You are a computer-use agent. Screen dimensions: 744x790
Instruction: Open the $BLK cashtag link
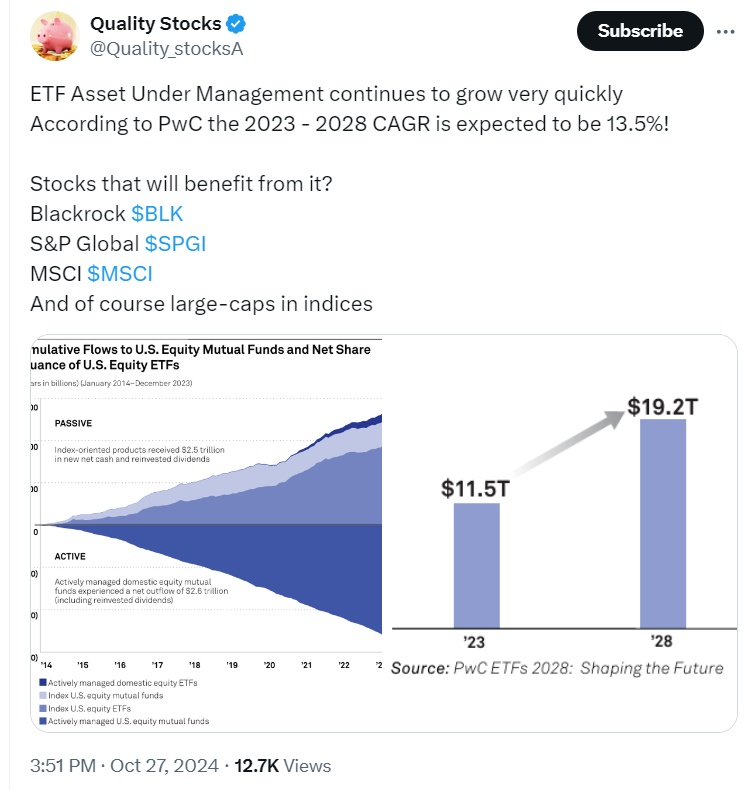tap(157, 213)
